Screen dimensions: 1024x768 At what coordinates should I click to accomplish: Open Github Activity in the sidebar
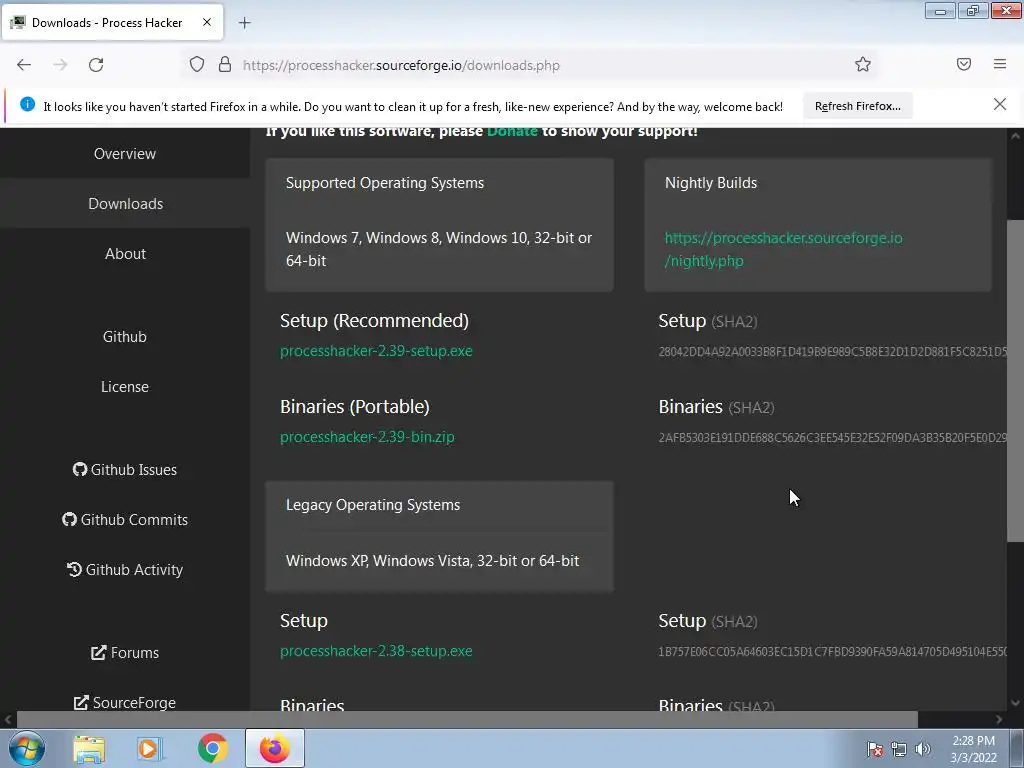point(125,569)
